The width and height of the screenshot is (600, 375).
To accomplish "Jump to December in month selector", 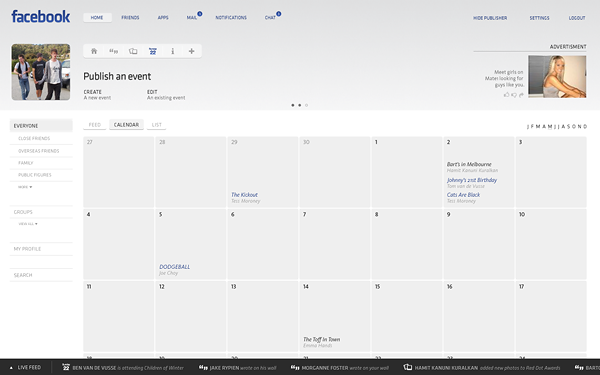I will [585, 127].
